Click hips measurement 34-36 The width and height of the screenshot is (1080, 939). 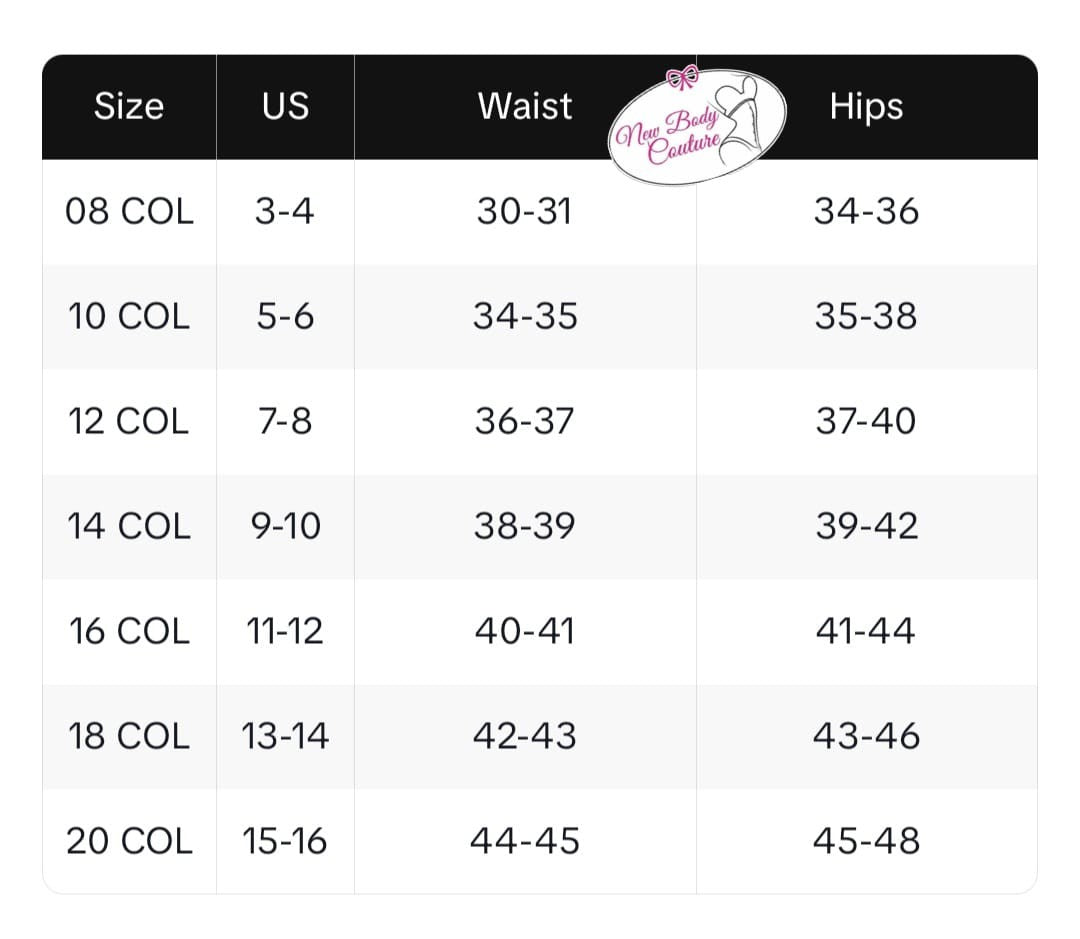(x=866, y=212)
